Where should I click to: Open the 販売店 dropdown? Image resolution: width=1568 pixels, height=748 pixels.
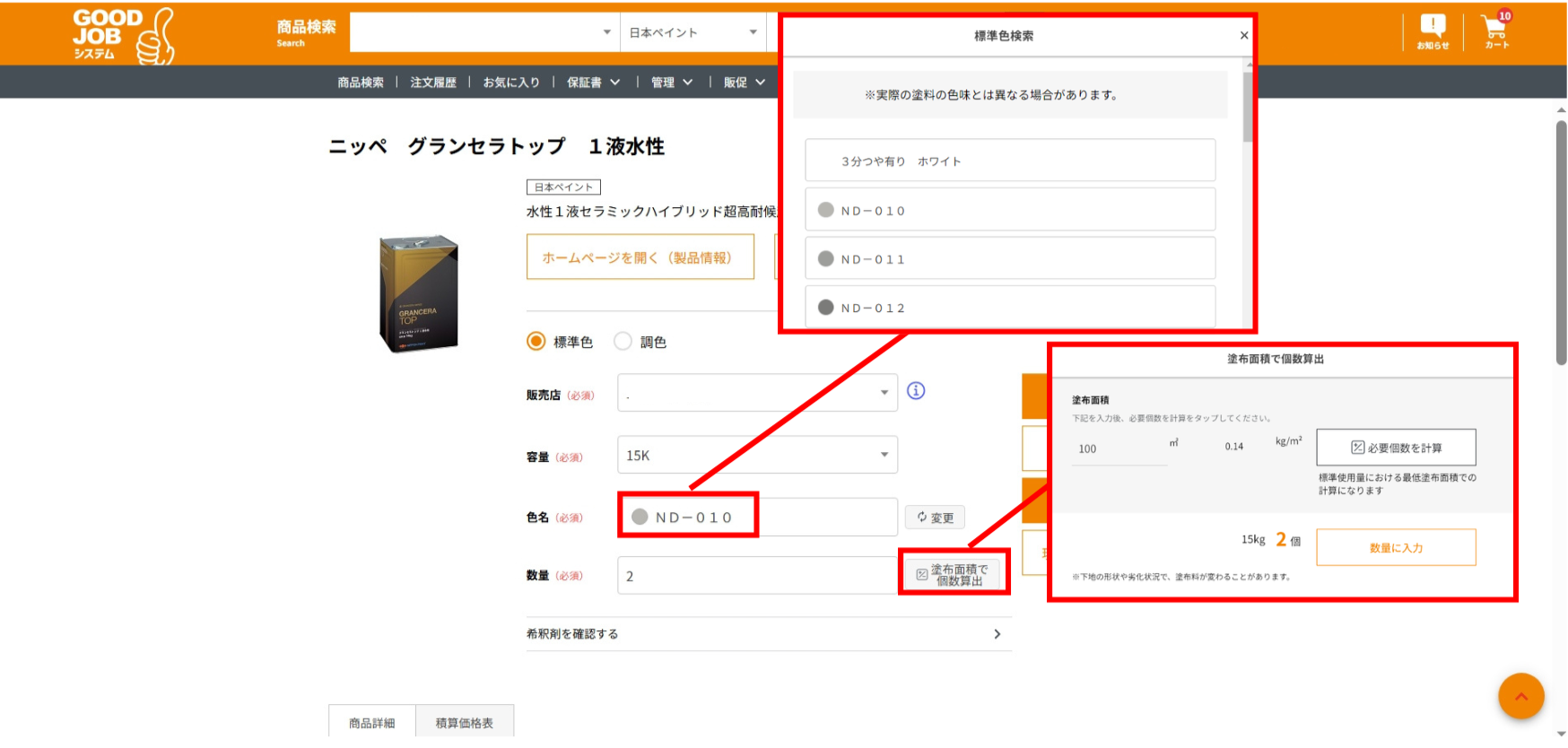757,394
